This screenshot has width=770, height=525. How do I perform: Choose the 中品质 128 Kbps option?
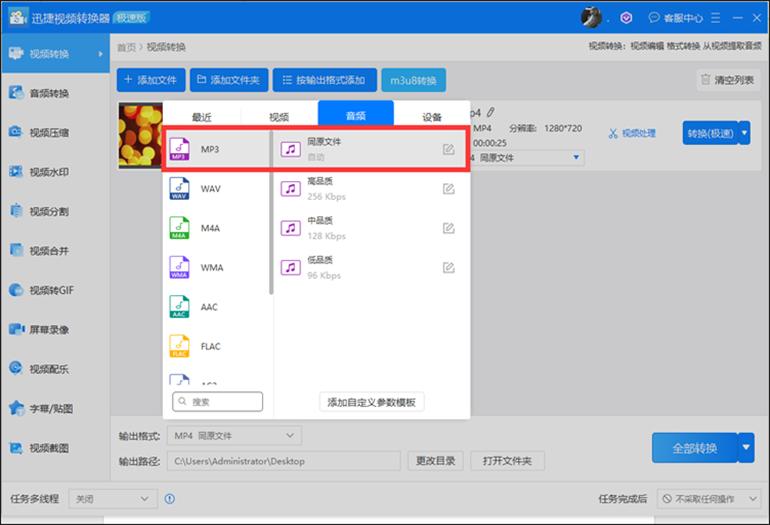pos(369,228)
